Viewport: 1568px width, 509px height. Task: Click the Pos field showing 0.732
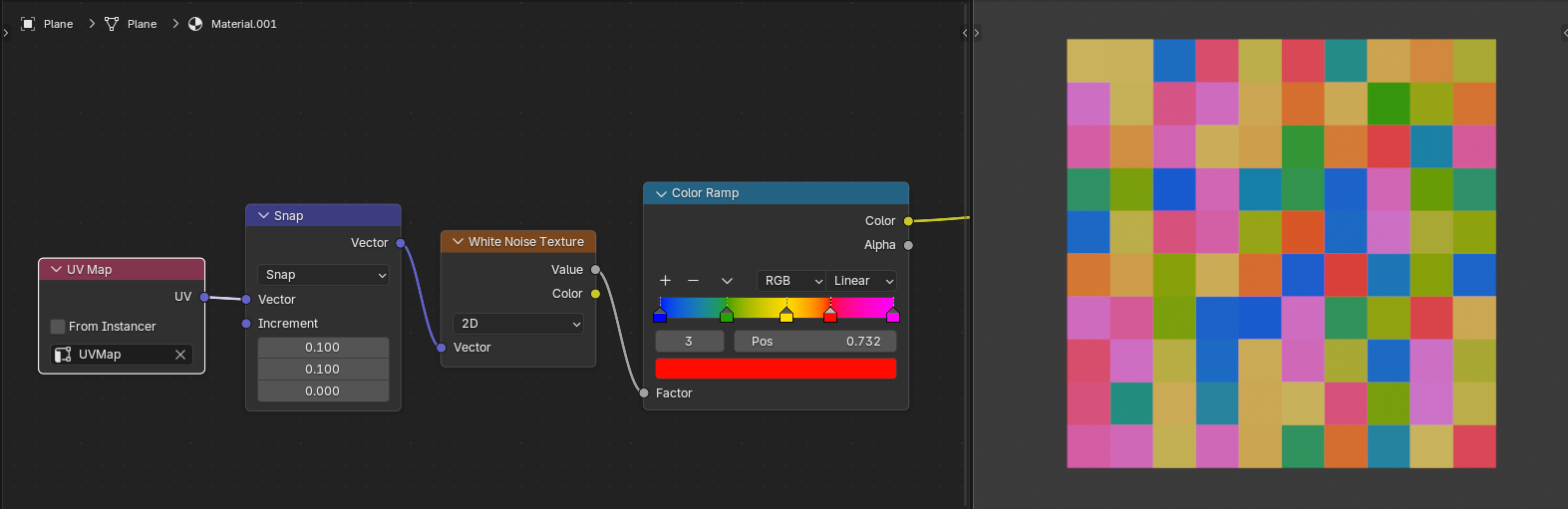click(815, 342)
